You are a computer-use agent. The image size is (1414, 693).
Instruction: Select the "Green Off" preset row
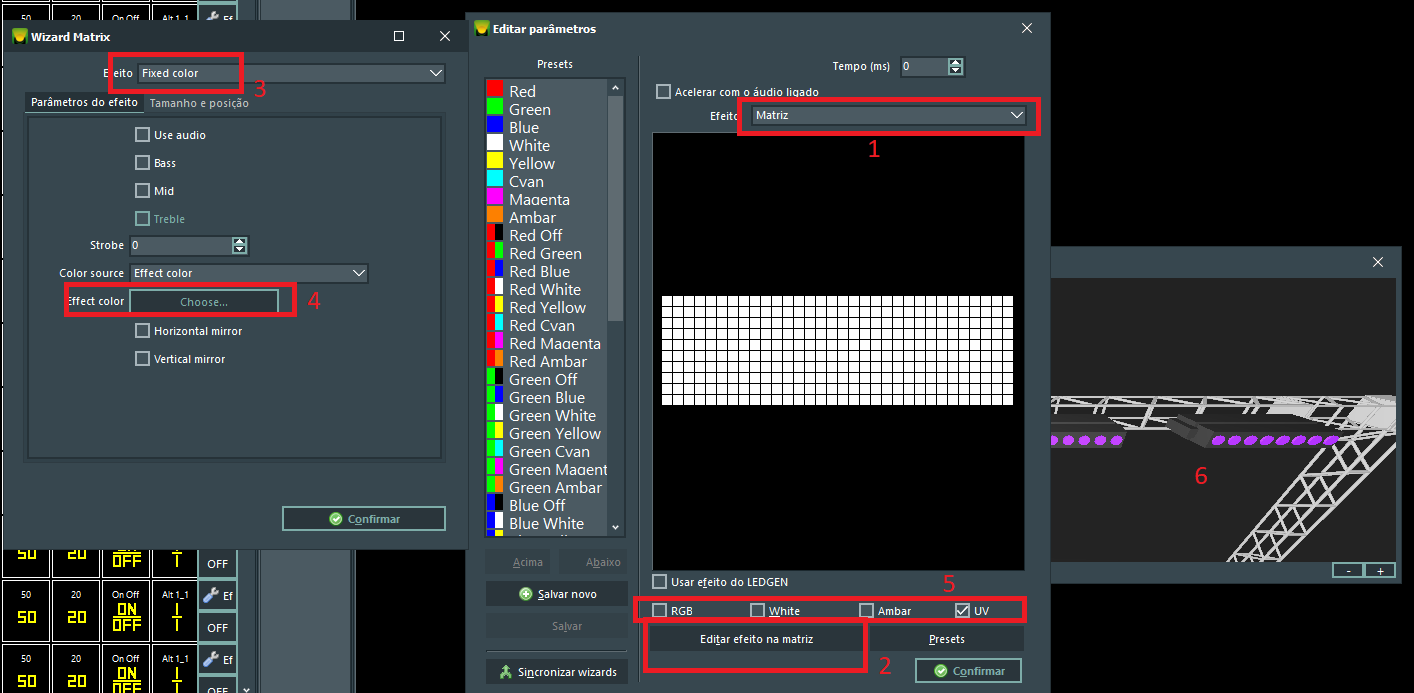546,379
